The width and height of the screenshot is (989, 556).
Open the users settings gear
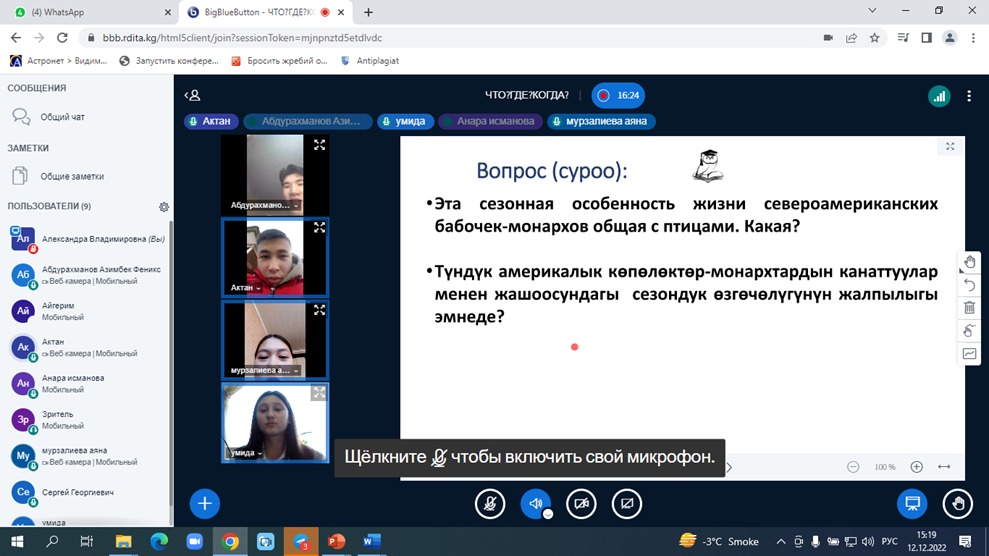(x=164, y=207)
